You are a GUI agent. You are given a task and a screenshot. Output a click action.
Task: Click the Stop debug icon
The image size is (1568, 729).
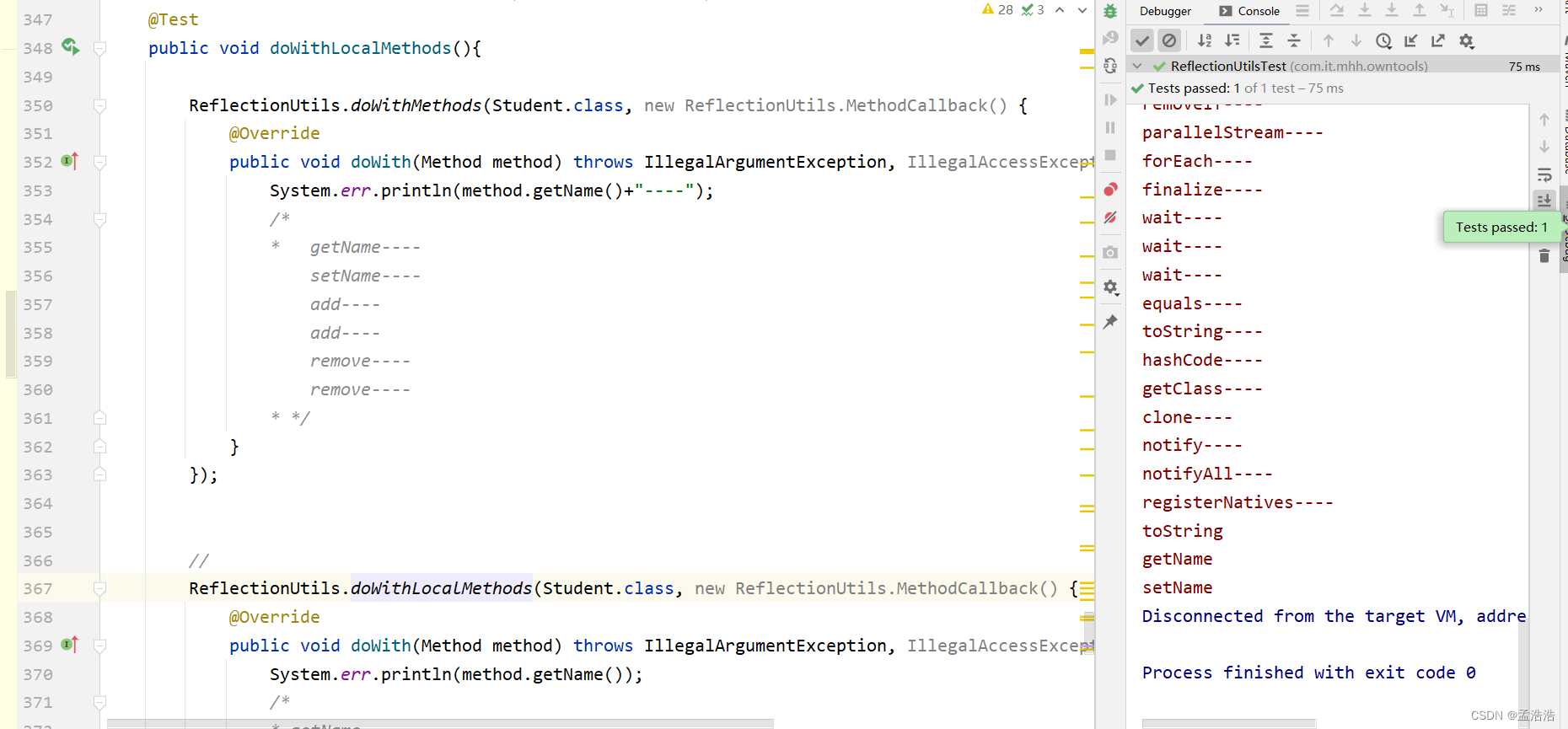tap(1110, 155)
